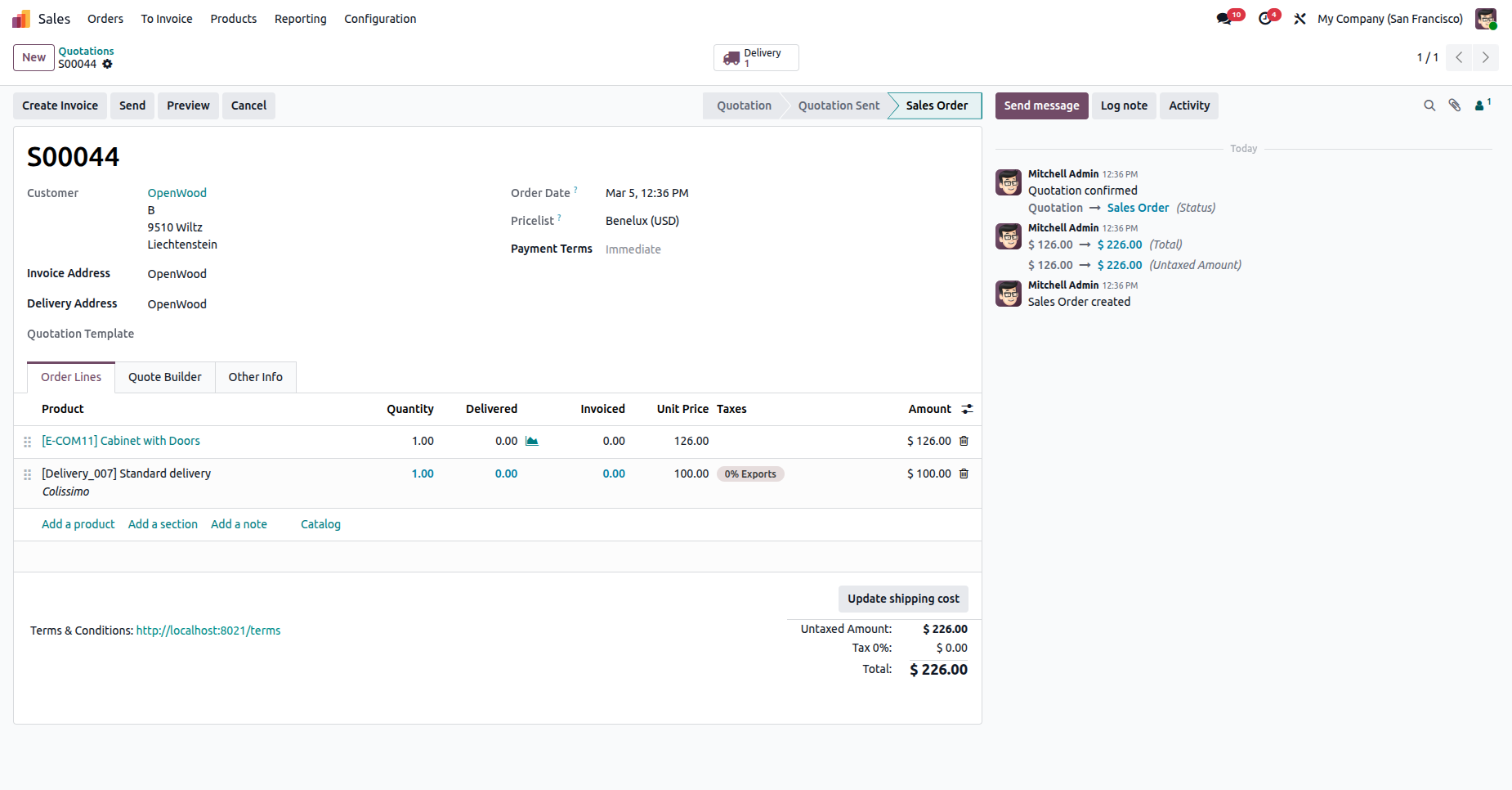Select the Quotation Sent status stage
This screenshot has width=1512, height=790.
[839, 105]
